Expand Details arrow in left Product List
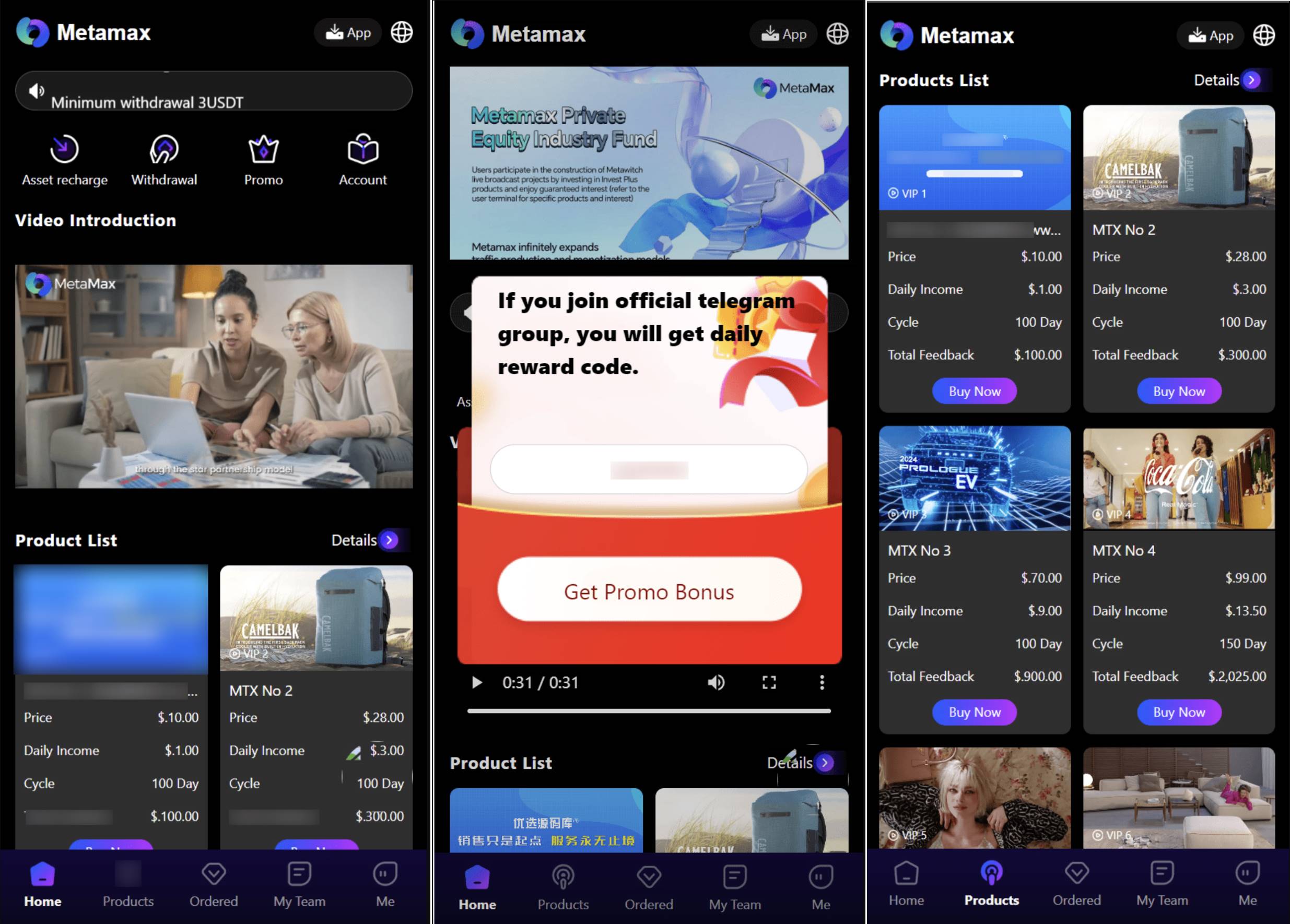The image size is (1290, 924). [390, 540]
